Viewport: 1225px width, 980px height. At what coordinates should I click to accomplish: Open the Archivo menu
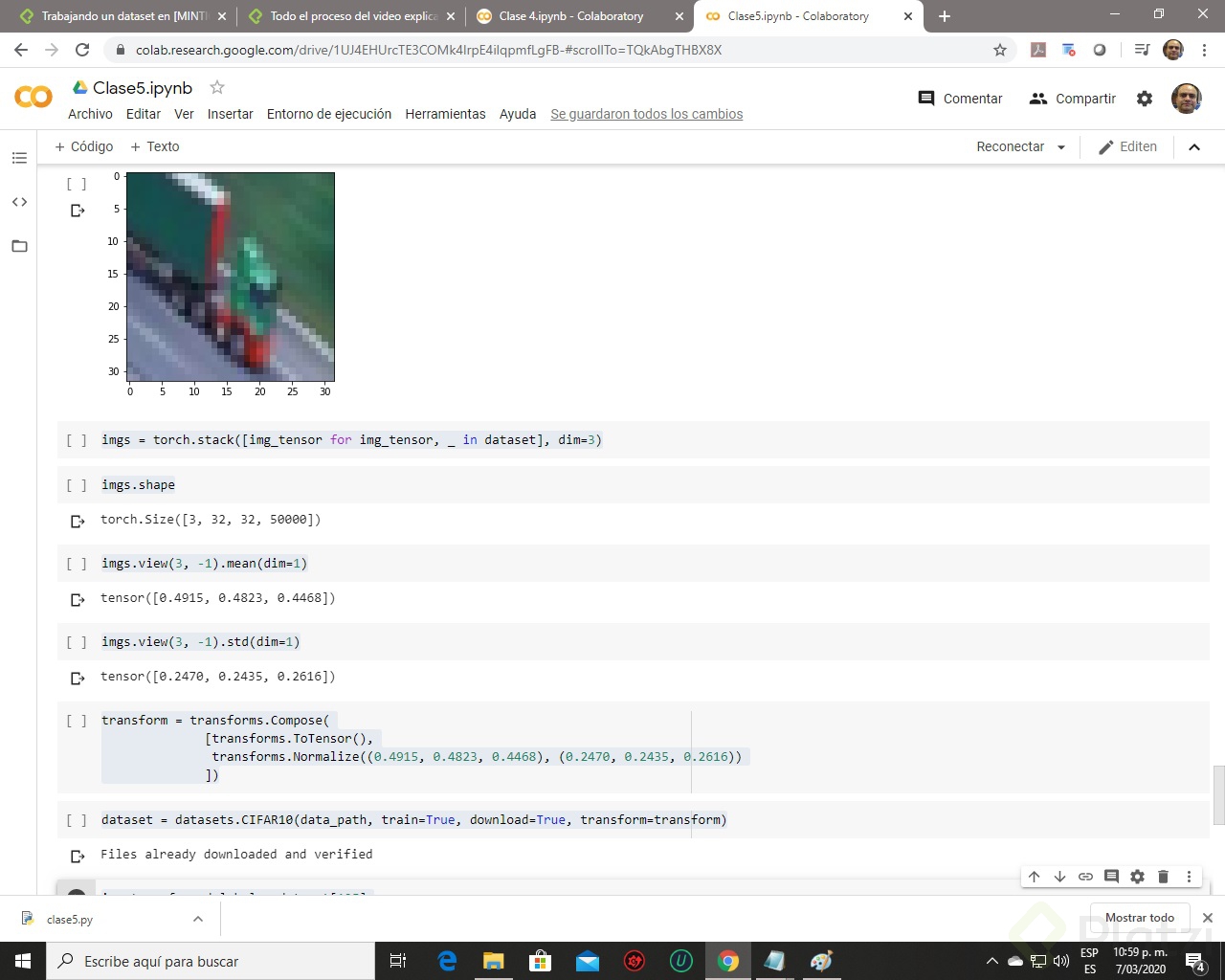click(x=90, y=114)
